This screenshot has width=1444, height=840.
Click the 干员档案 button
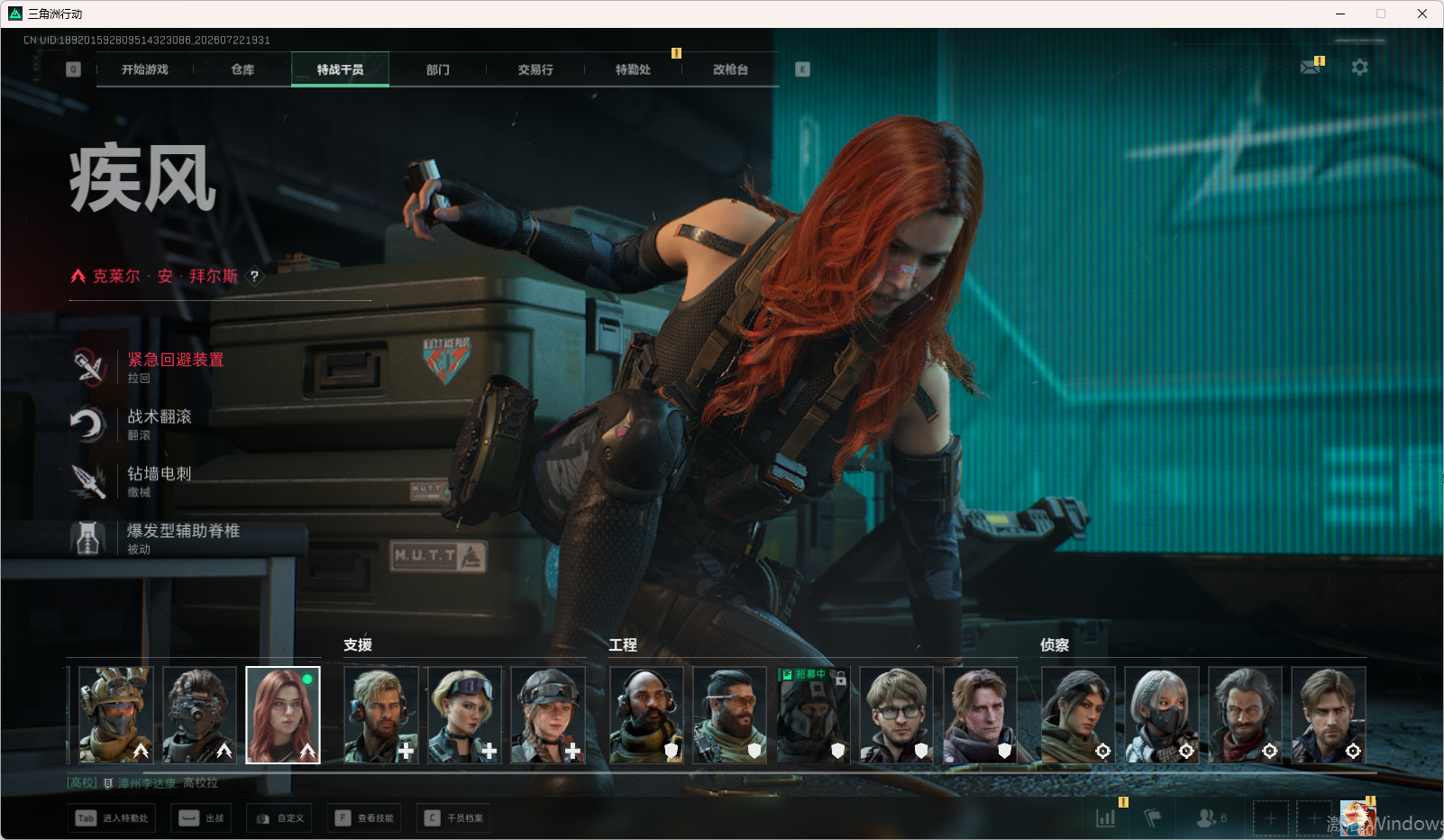coord(453,818)
